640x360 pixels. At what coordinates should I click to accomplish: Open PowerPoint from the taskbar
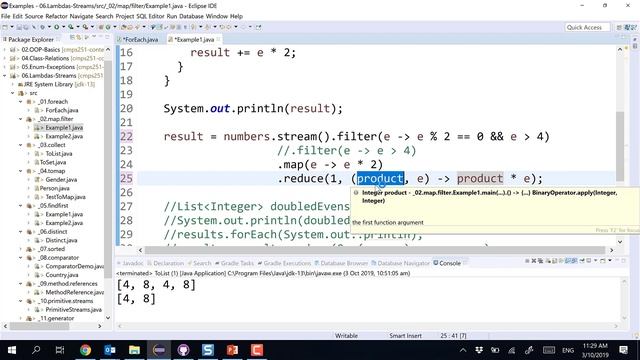click(232, 350)
